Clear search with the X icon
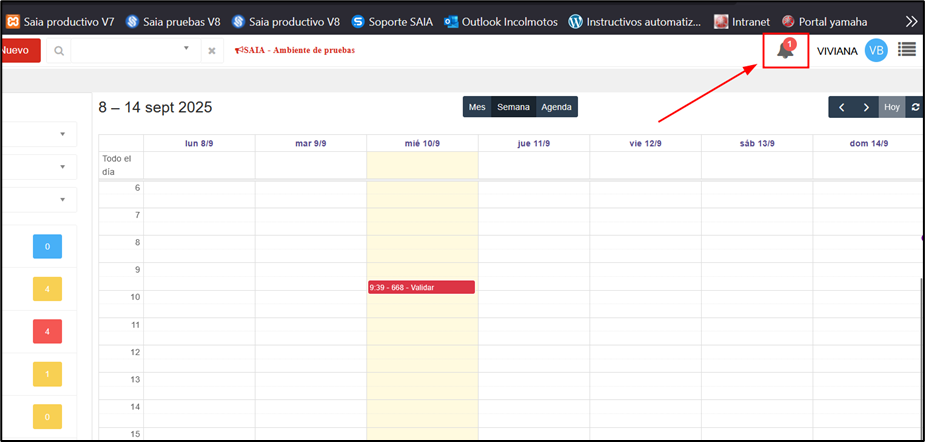 (x=212, y=50)
